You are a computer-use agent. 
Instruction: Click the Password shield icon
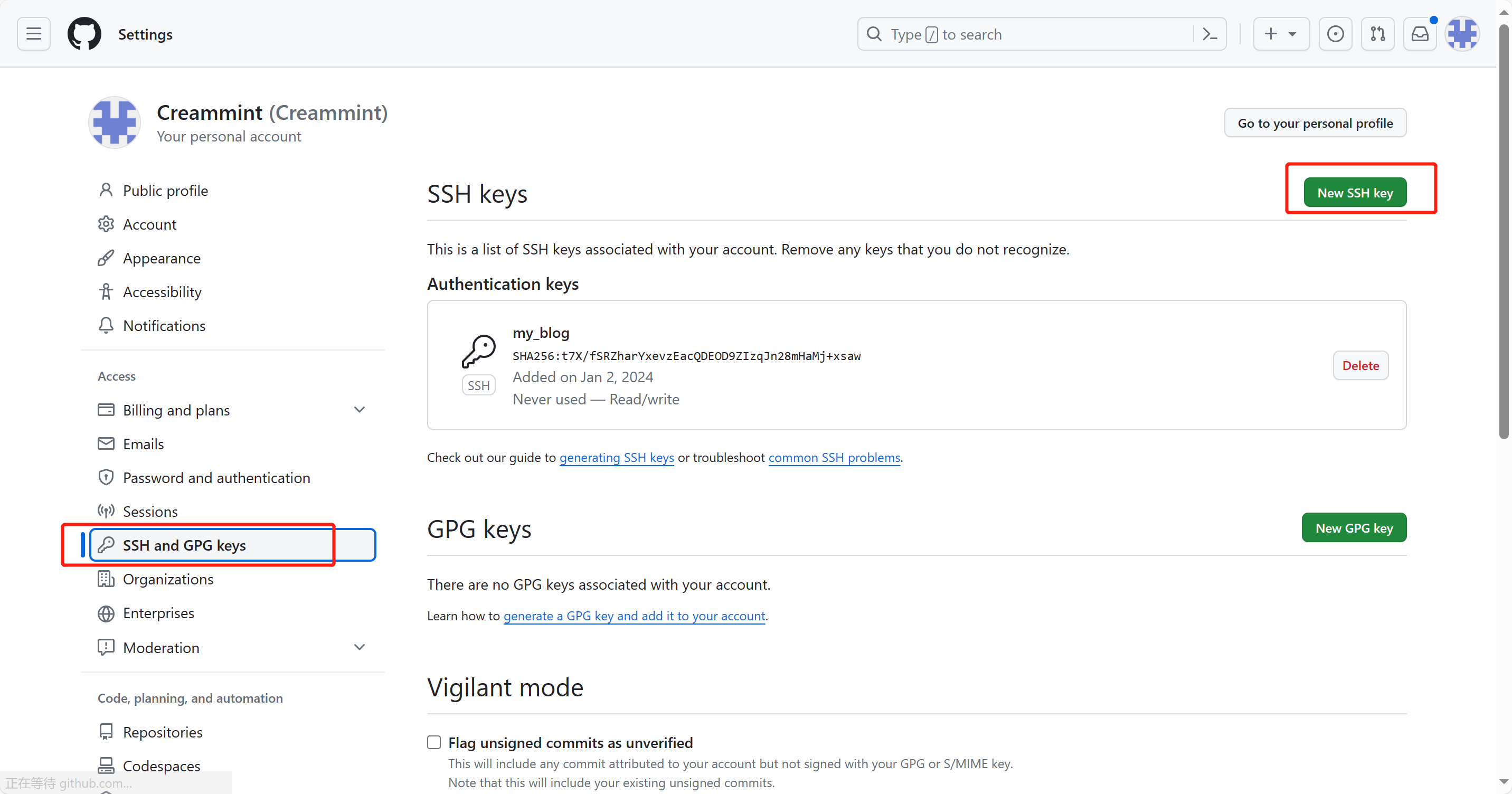[106, 478]
